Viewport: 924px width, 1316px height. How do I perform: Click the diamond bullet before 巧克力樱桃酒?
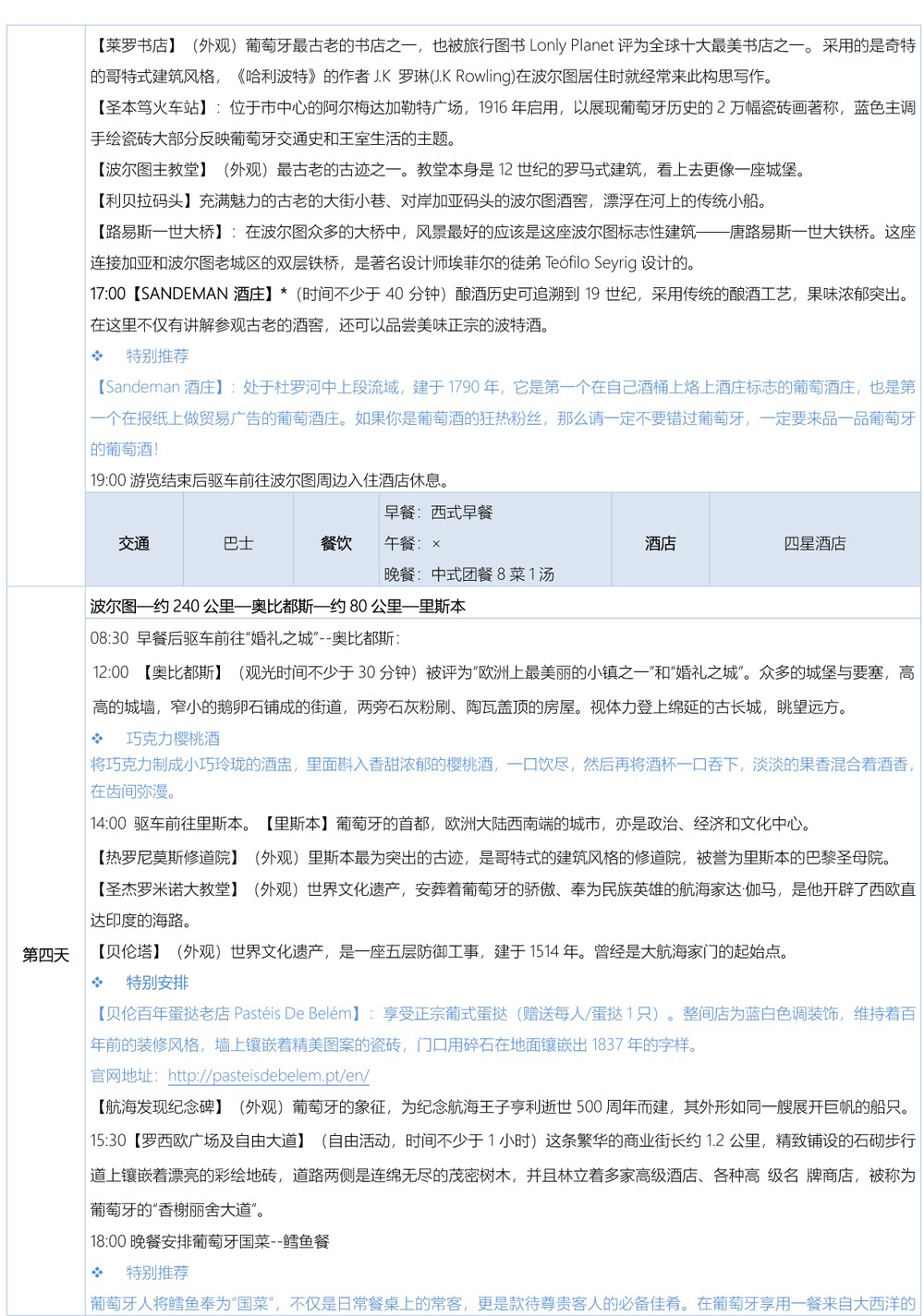[x=97, y=739]
